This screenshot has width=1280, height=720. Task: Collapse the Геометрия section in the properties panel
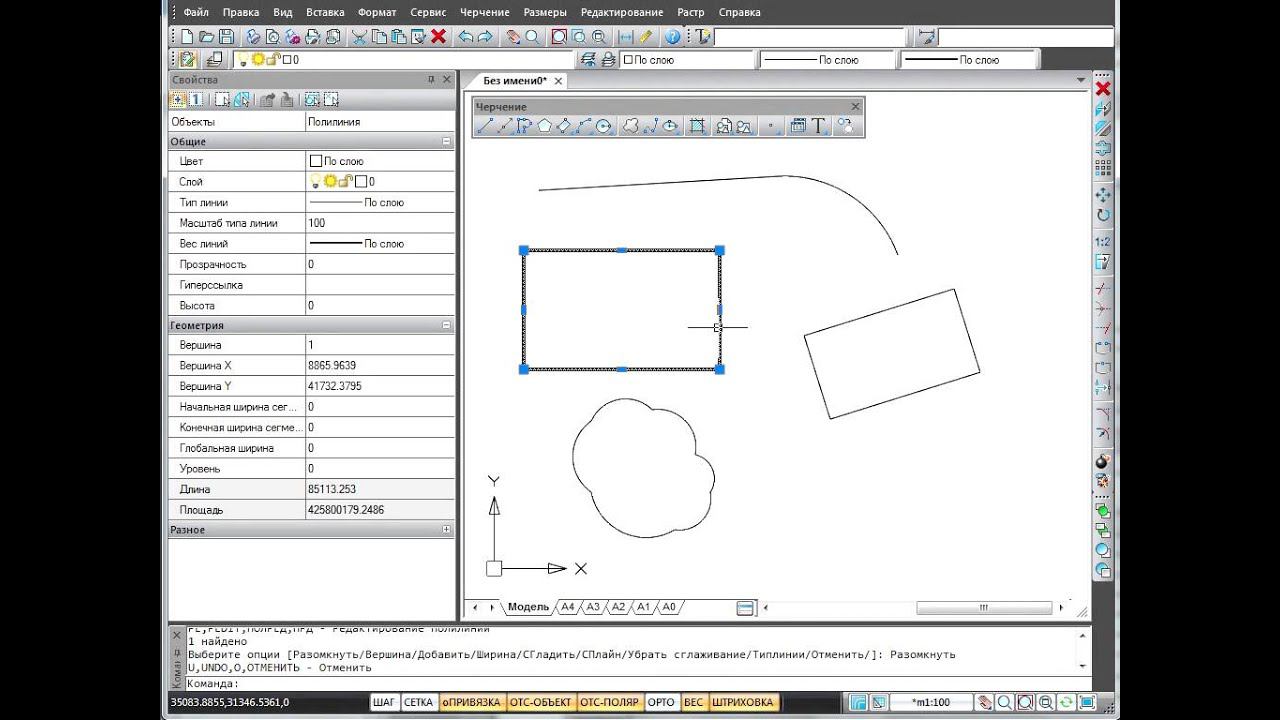pos(446,325)
